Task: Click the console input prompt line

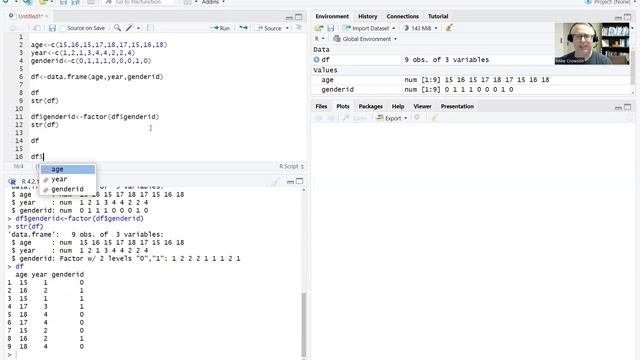Action: tap(155, 355)
